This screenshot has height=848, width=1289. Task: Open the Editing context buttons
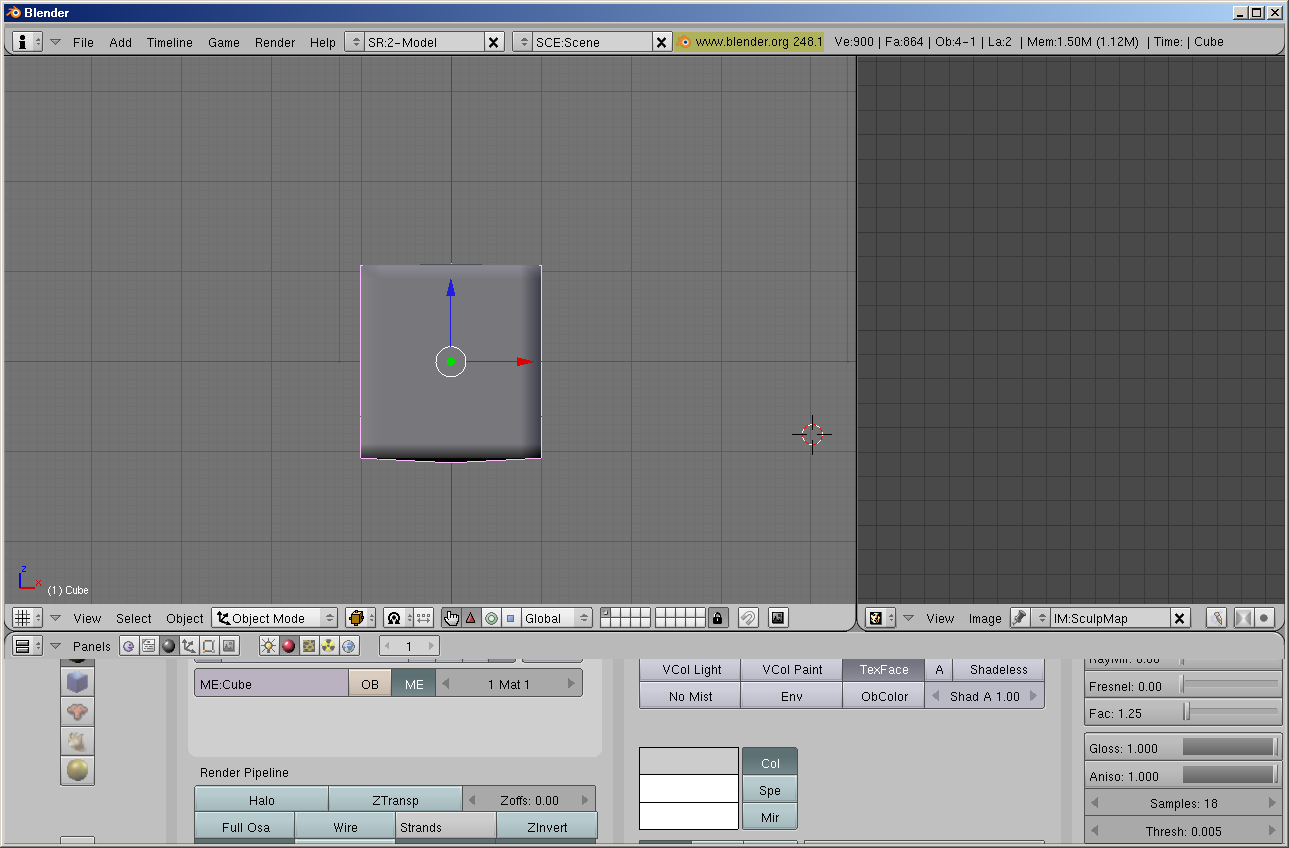[208, 646]
